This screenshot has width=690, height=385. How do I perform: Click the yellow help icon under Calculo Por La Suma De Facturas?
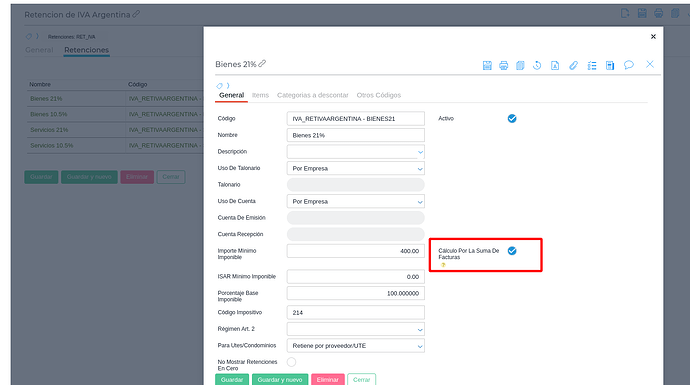click(x=443, y=265)
